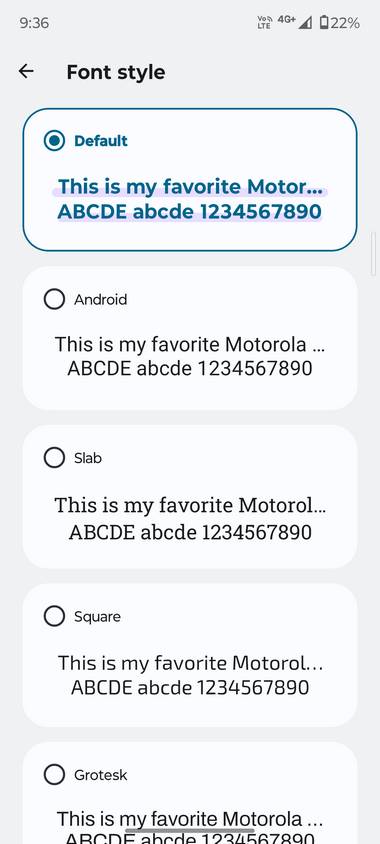Tap the Default font preview text

point(189,199)
